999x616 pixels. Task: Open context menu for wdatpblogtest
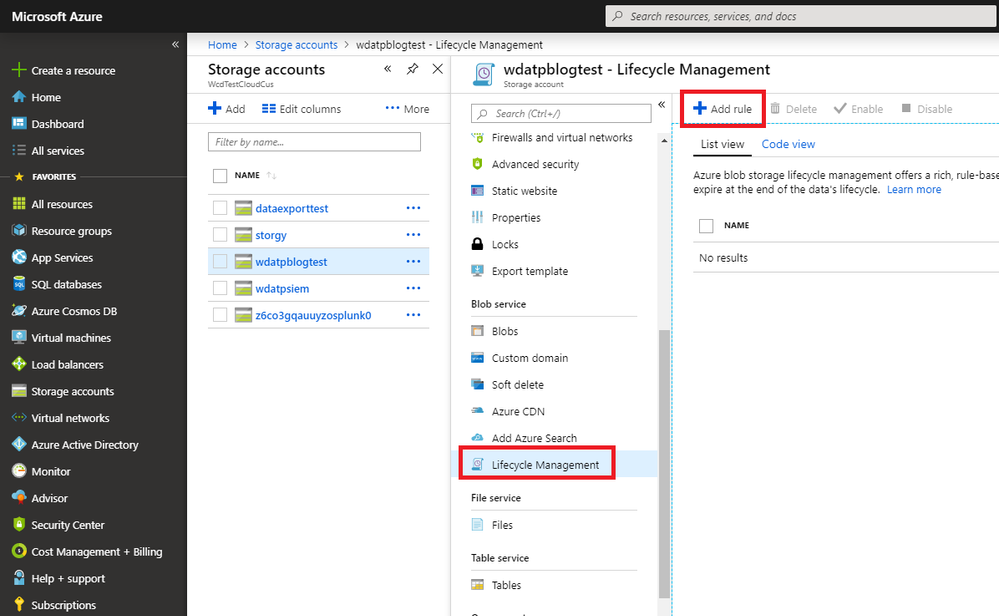click(413, 262)
